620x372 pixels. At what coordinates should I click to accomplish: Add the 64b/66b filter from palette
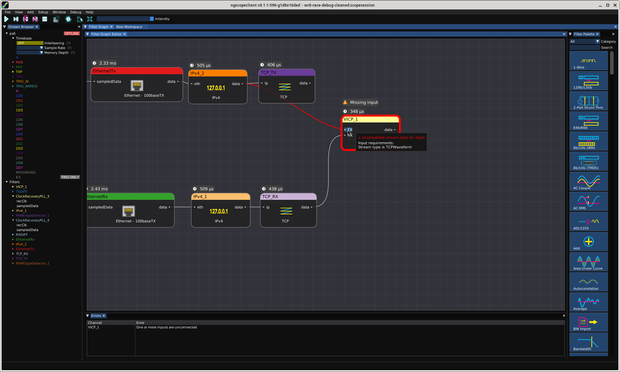(588, 121)
